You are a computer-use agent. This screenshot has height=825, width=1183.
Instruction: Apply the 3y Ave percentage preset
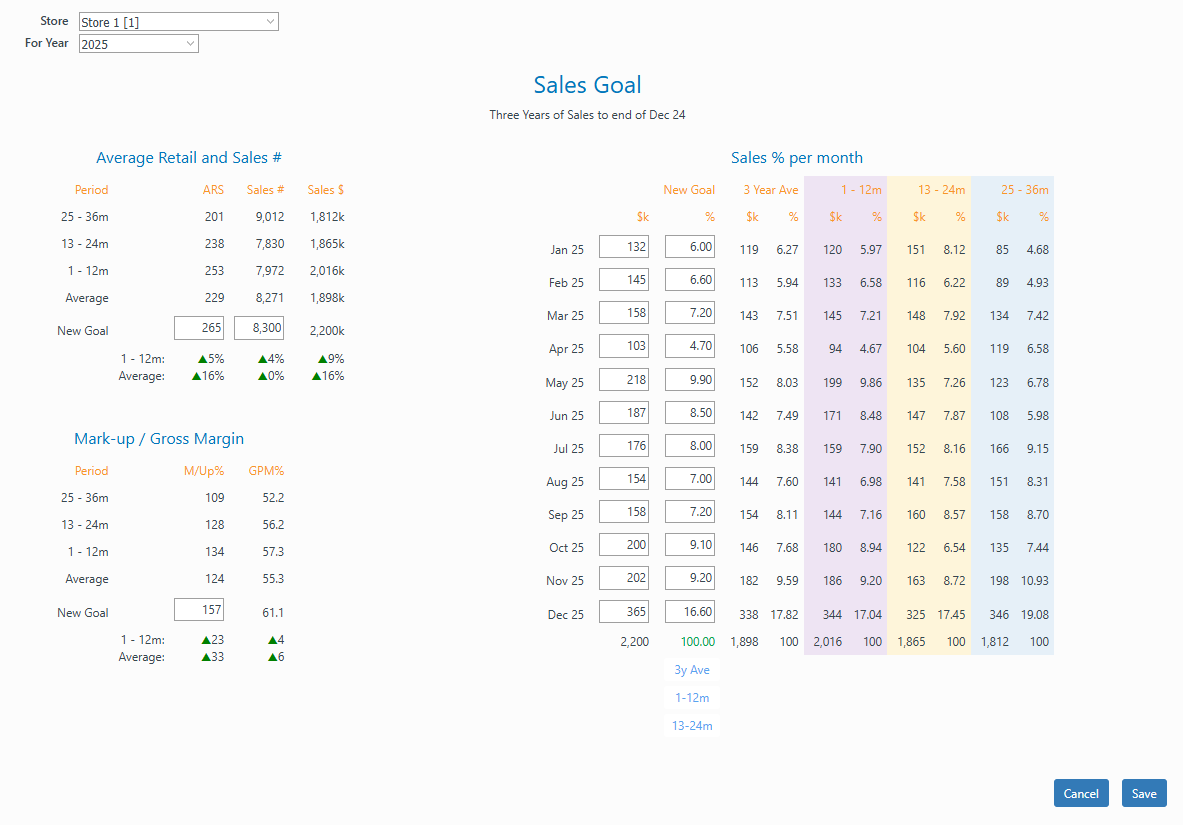pyautogui.click(x=692, y=670)
